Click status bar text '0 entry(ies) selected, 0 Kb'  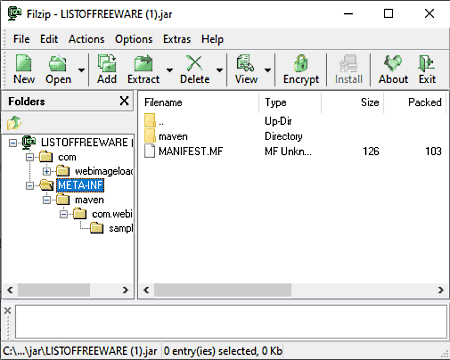point(223,351)
